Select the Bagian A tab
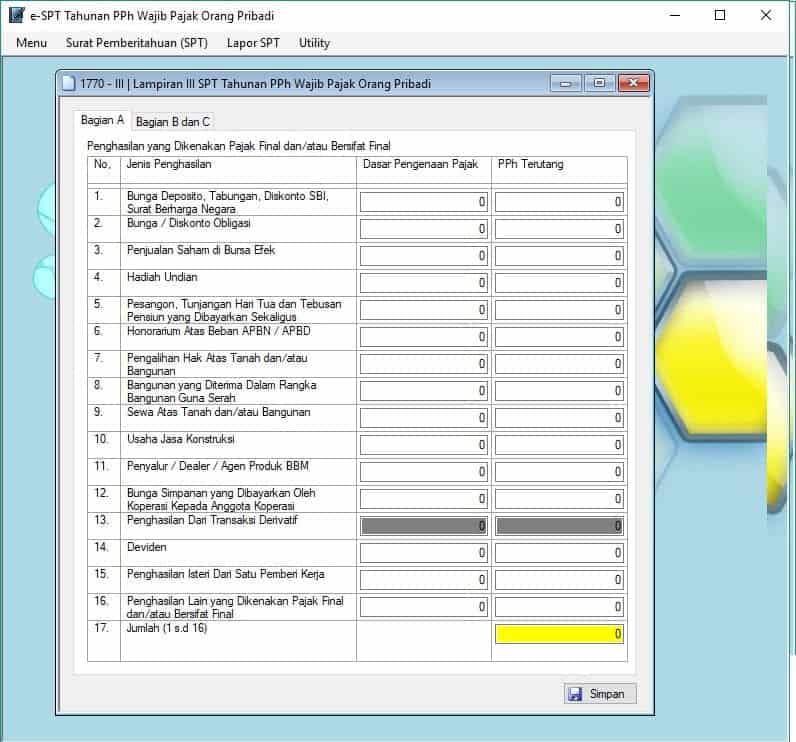796x742 pixels. (x=102, y=121)
